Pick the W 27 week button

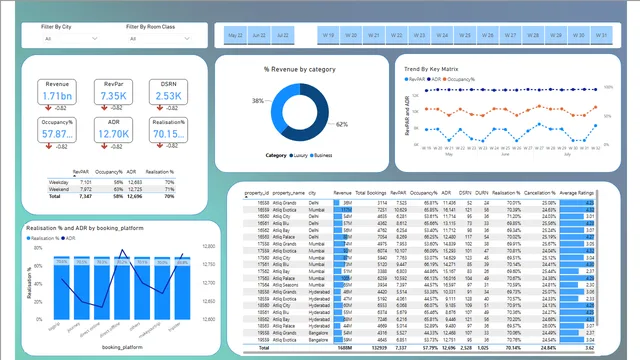point(510,36)
